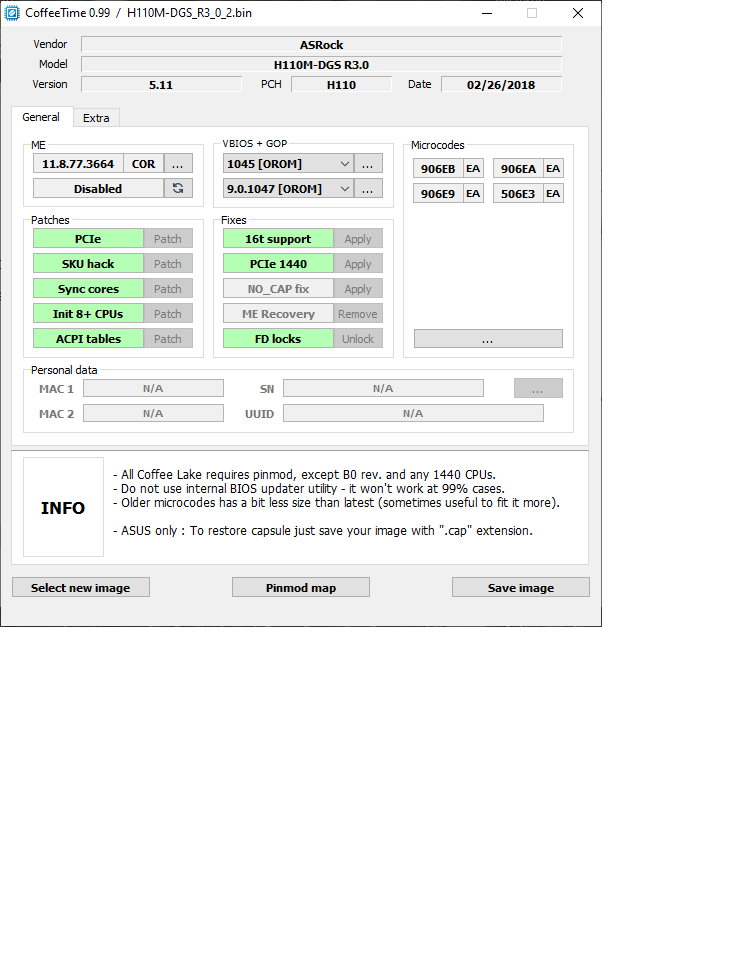The image size is (734, 971).
Task: Click EA revision next to 506E3
Action: click(553, 193)
